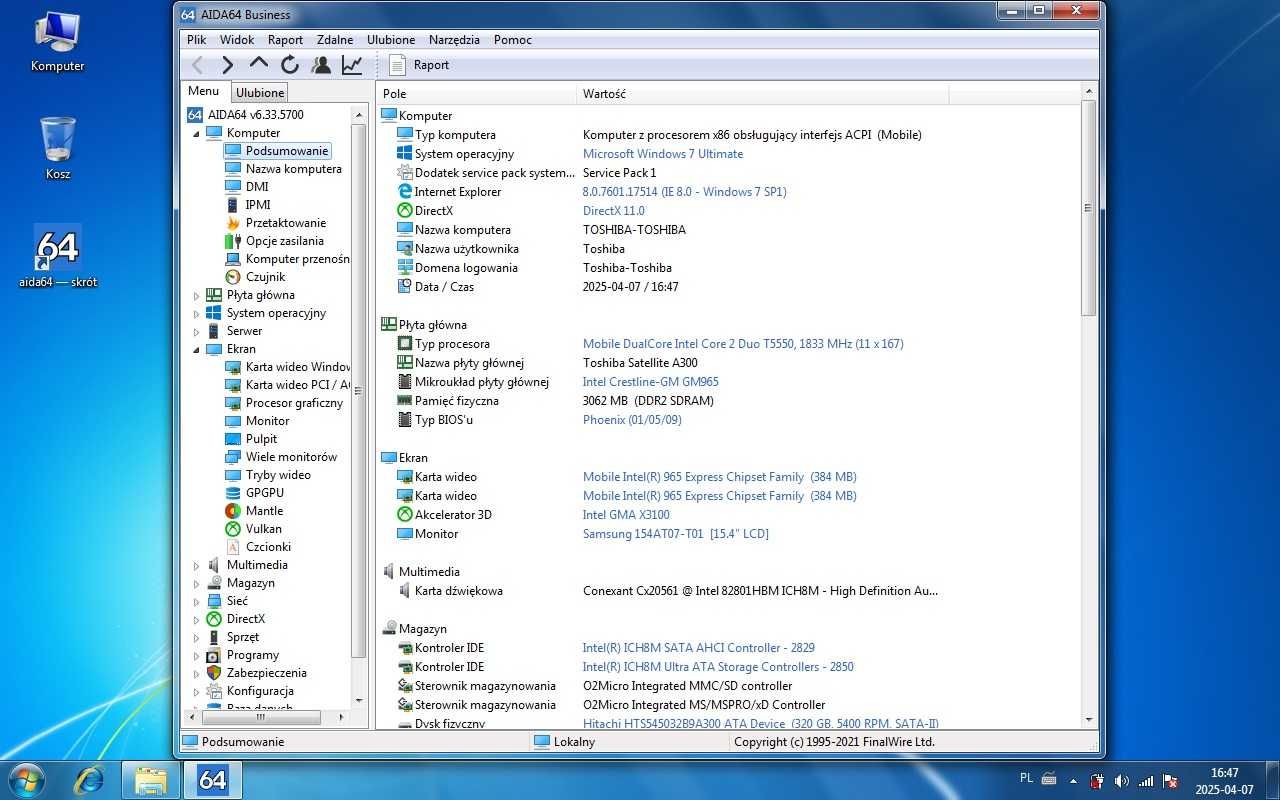The width and height of the screenshot is (1280, 800).
Task: Click the network signal tray icon
Action: [x=1145, y=781]
